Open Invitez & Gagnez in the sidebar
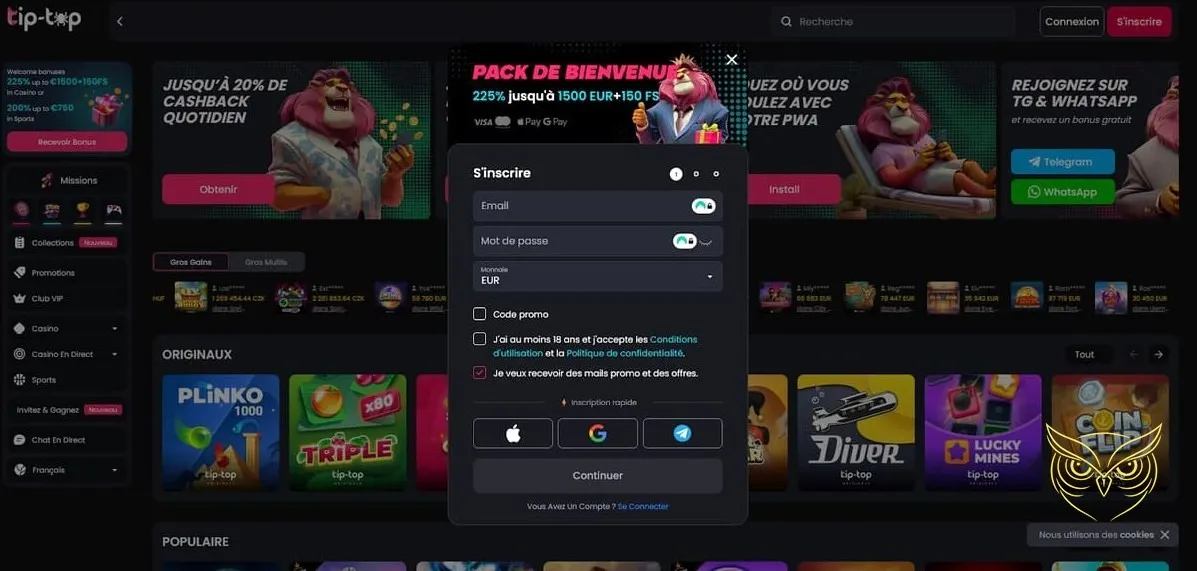The image size is (1197, 571). click(x=66, y=410)
